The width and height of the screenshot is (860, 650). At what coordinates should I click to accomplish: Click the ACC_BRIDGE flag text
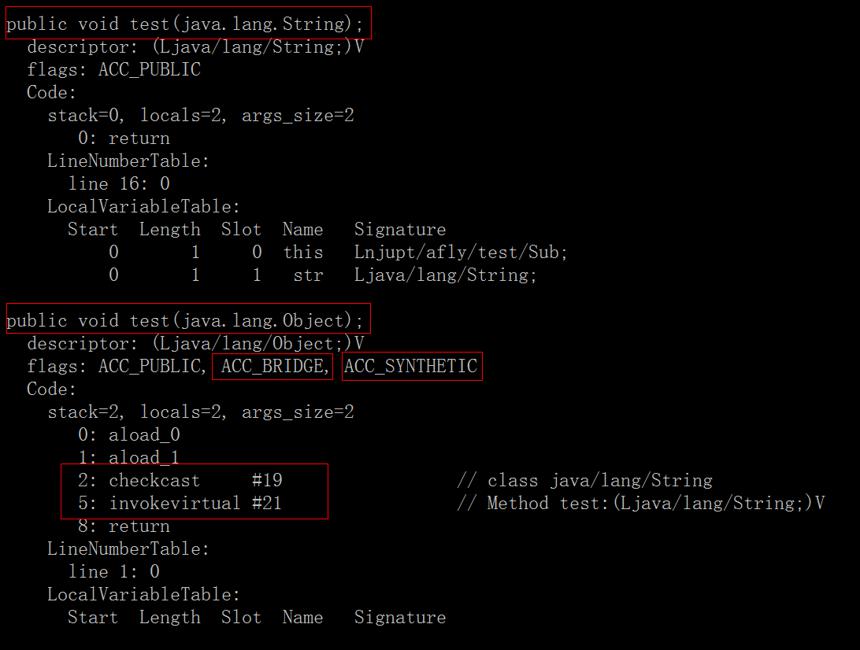click(x=272, y=366)
